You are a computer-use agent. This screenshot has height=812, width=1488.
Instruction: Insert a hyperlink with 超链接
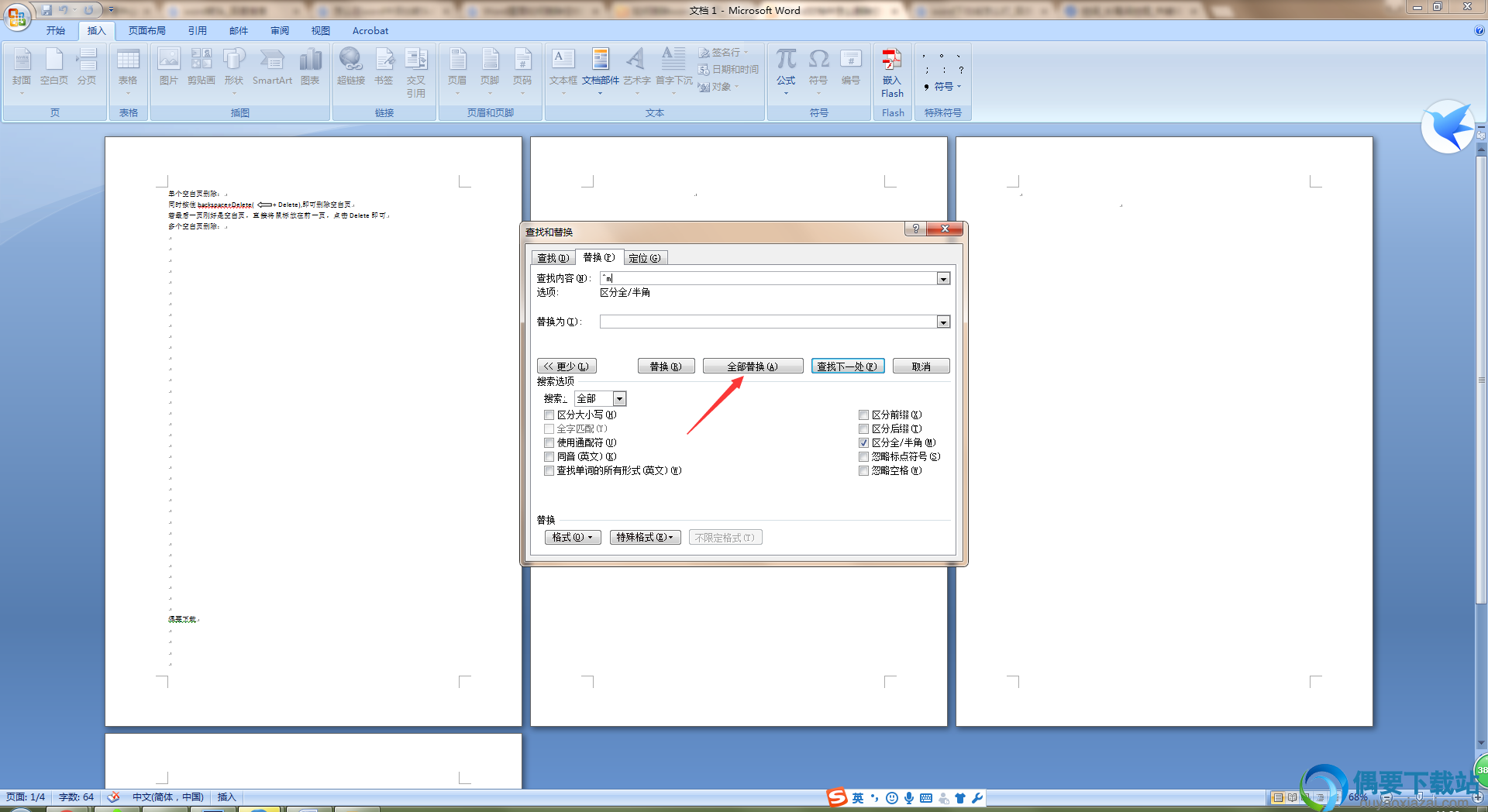[x=351, y=68]
